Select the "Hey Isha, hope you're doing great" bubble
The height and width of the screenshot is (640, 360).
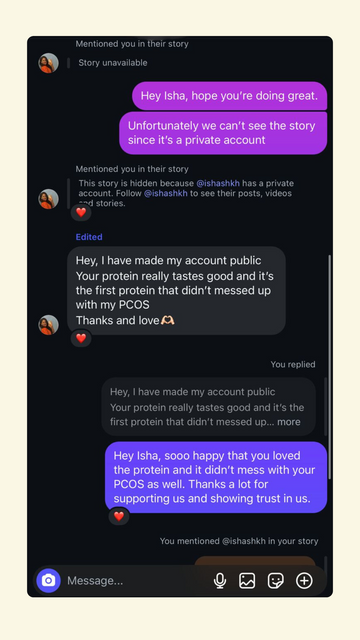click(229, 96)
